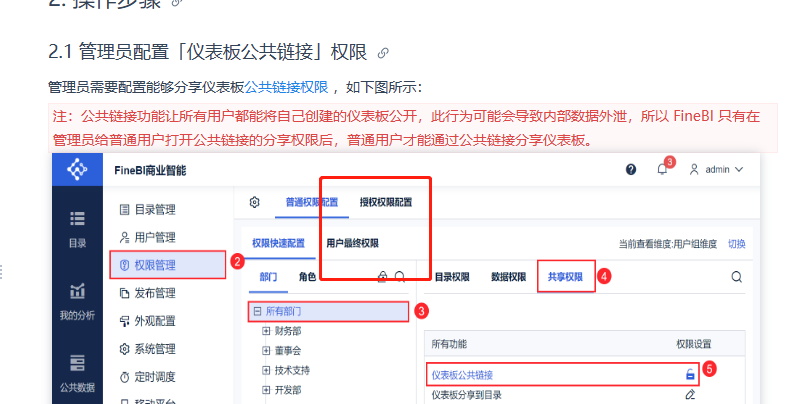Select 定时调度 in the management menu
The image size is (806, 404).
pyautogui.click(x=155, y=377)
